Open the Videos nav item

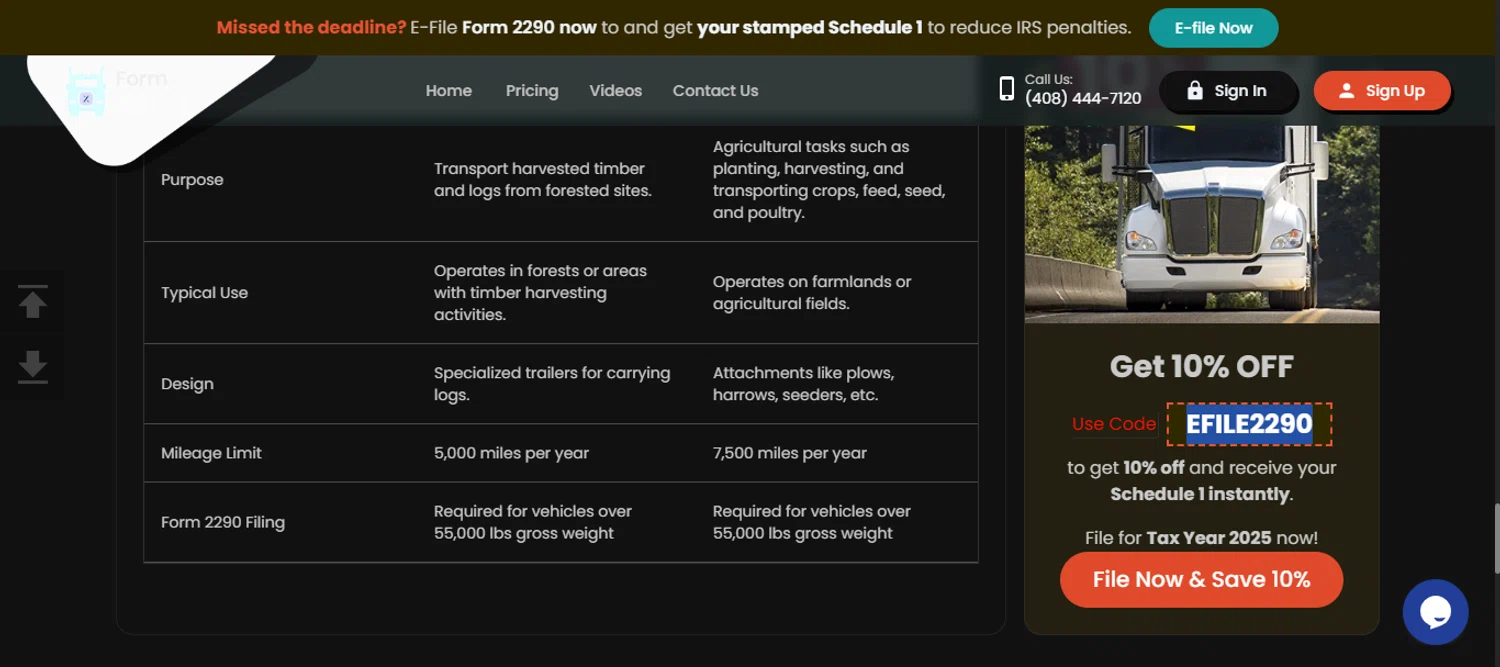pos(615,91)
